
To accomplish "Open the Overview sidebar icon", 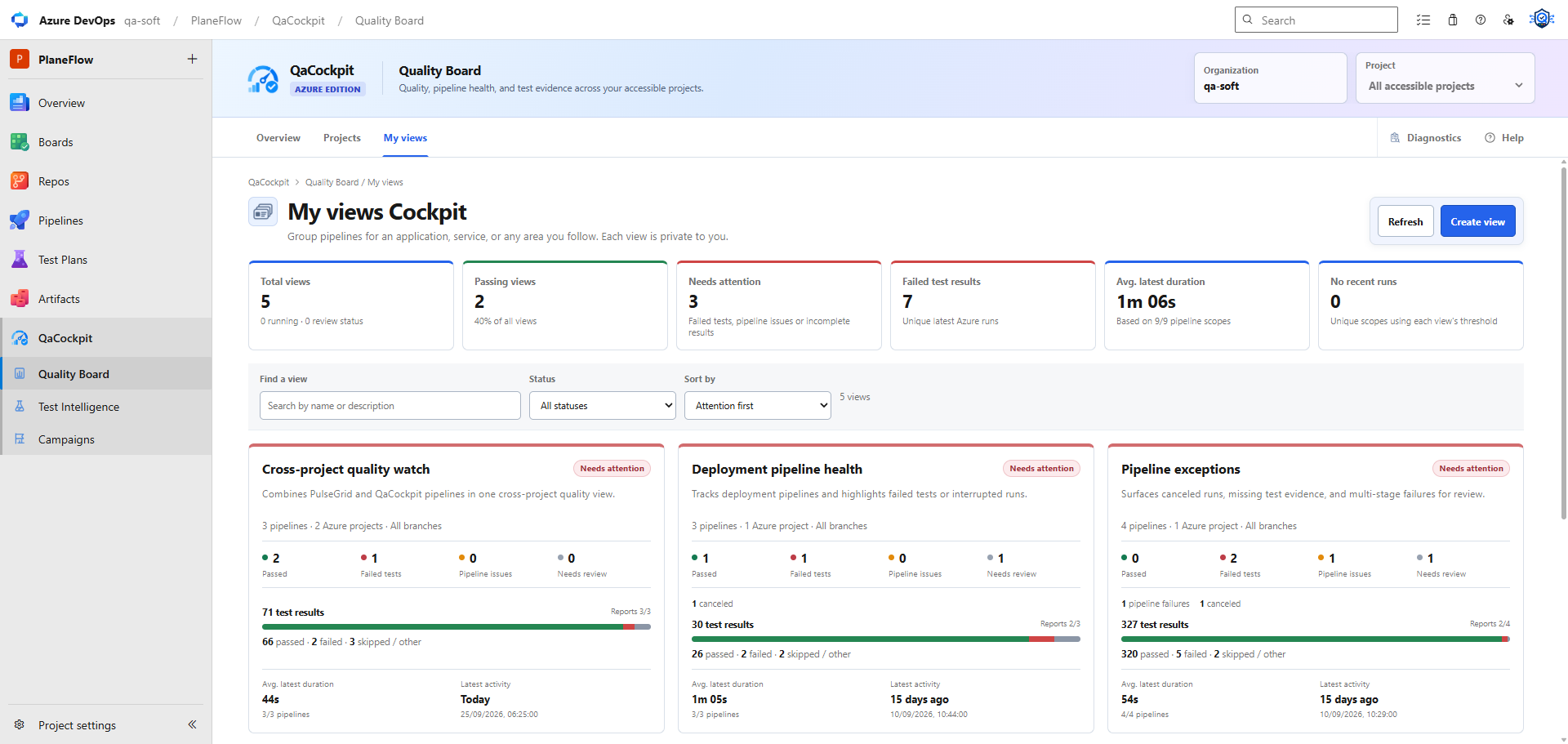I will 20,103.
